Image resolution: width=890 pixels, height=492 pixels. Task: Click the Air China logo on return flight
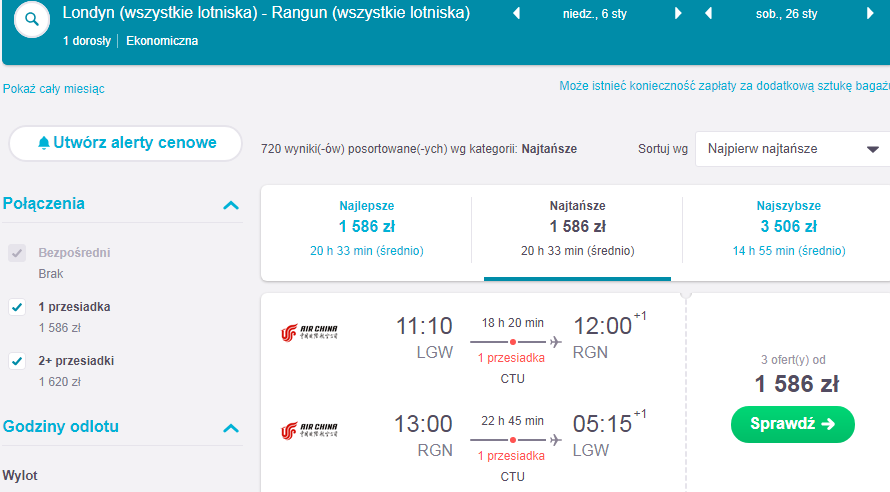tap(309, 431)
